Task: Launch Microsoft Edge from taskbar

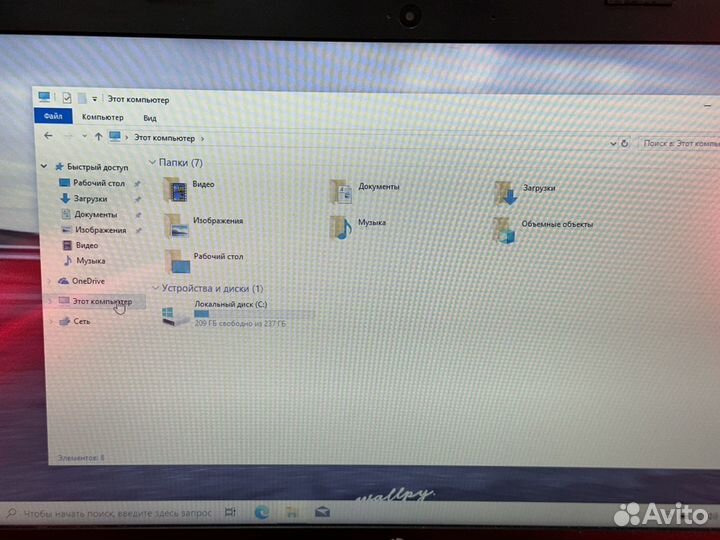Action: pyautogui.click(x=262, y=512)
